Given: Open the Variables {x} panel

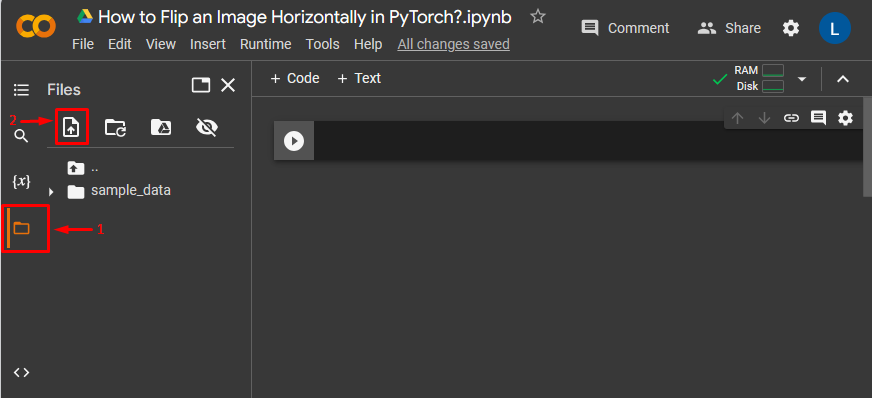Looking at the screenshot, I should click(21, 181).
